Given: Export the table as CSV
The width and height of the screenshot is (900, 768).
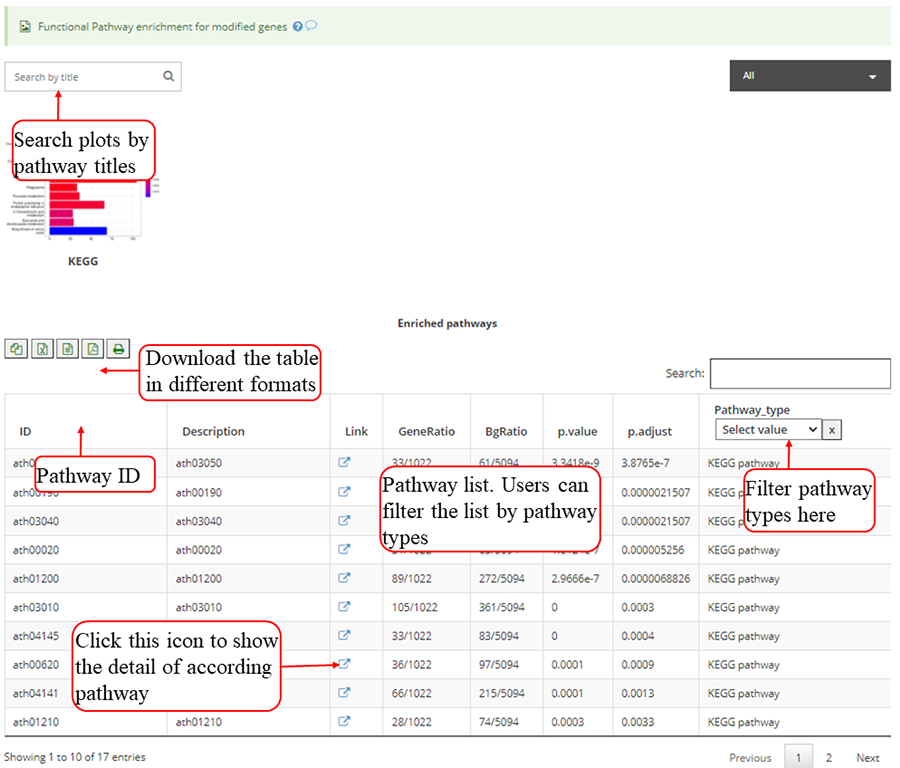Looking at the screenshot, I should 68,349.
